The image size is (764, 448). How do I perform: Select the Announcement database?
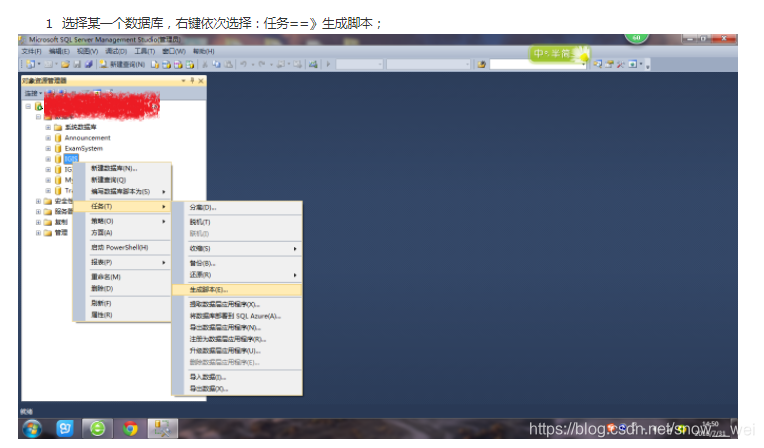pyautogui.click(x=87, y=138)
